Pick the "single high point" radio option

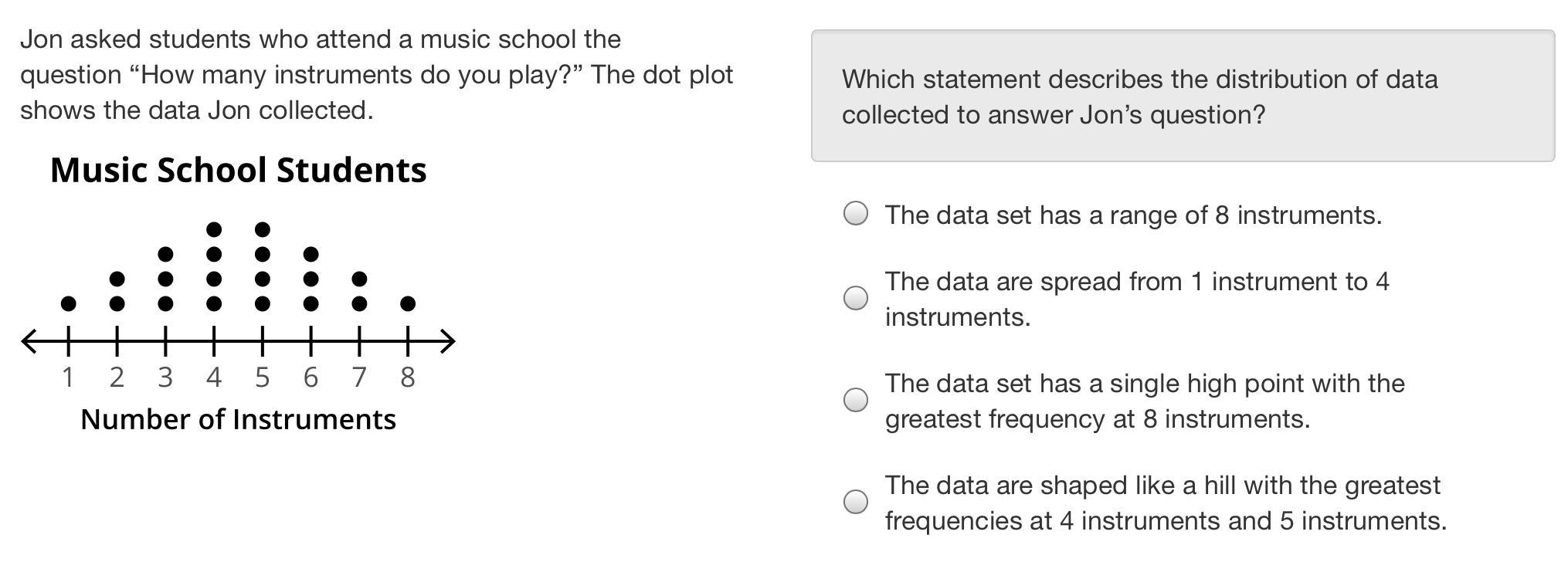pyautogui.click(x=855, y=400)
